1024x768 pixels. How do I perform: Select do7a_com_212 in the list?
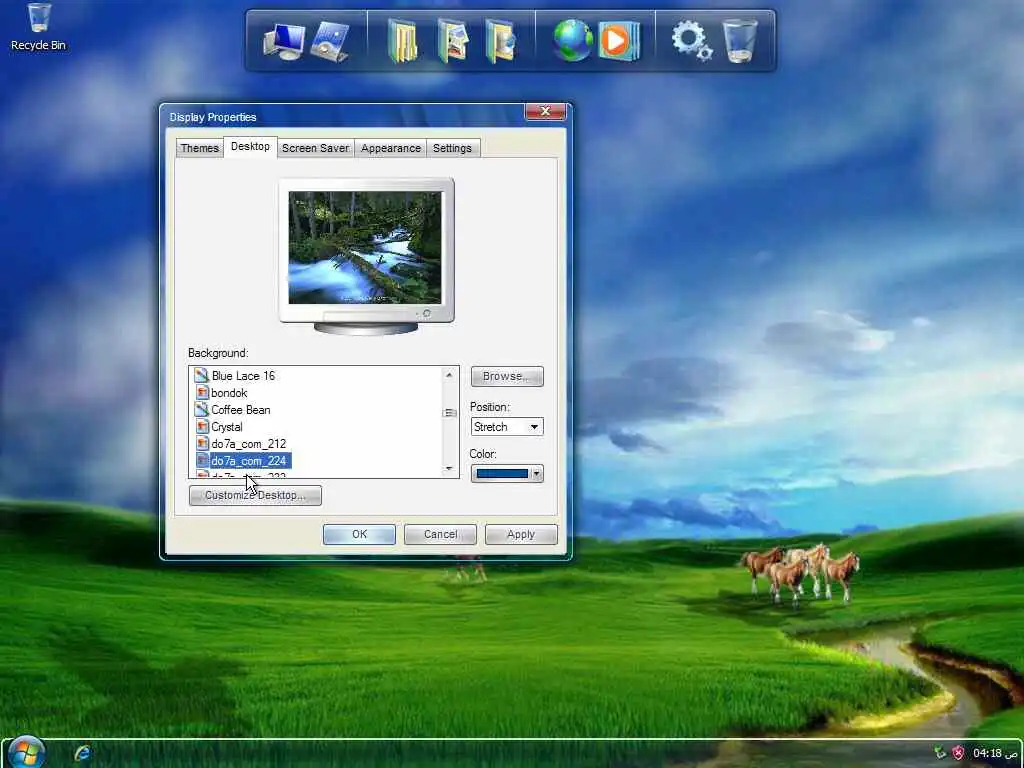(x=248, y=443)
